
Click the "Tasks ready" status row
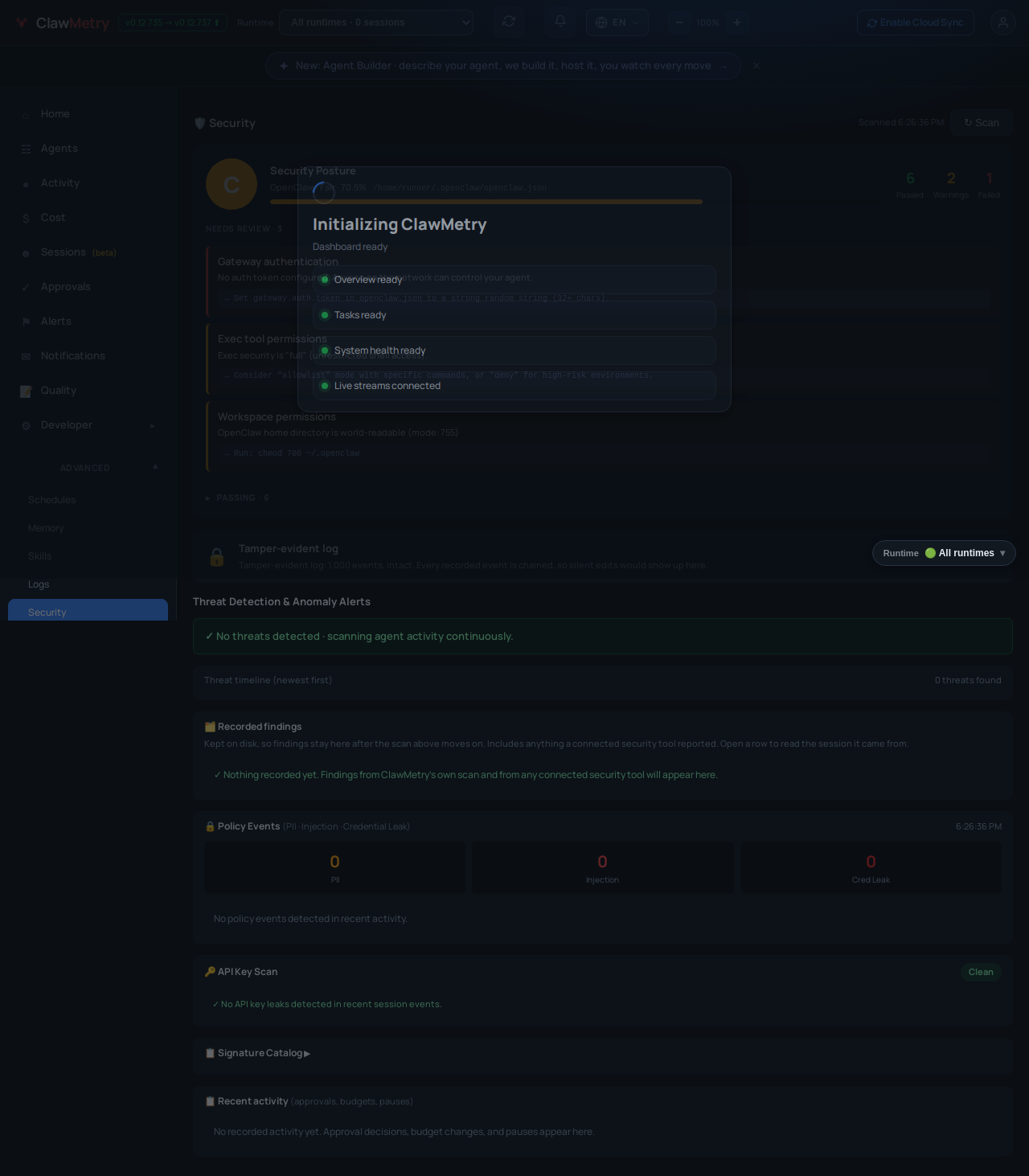(514, 315)
